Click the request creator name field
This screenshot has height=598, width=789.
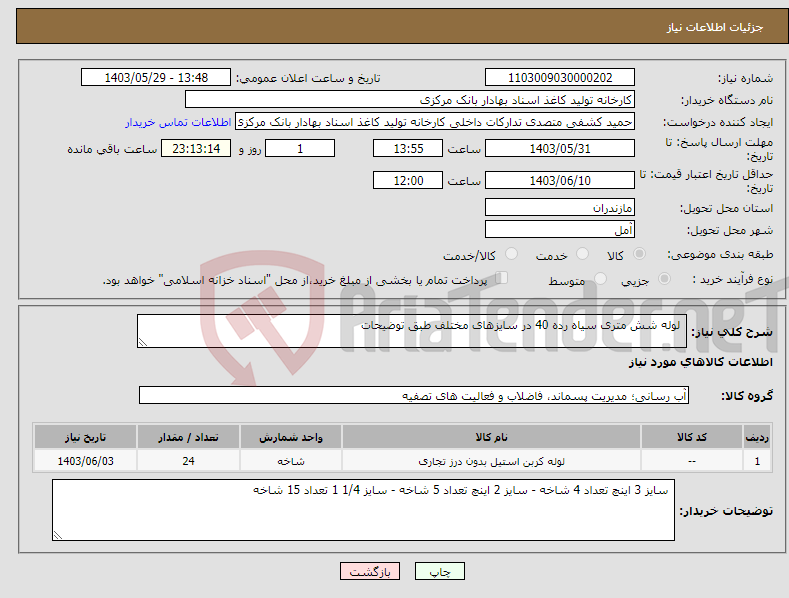(435, 122)
